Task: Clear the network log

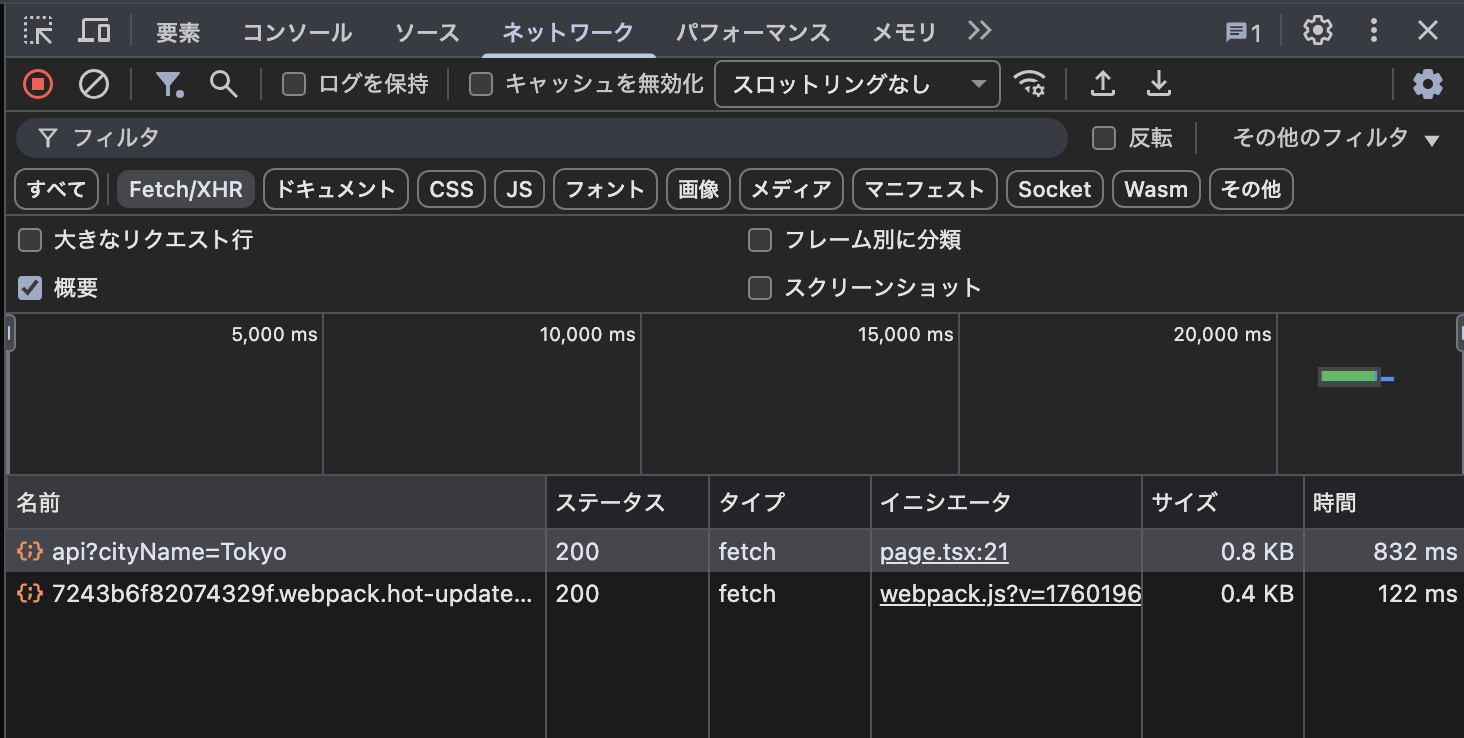Action: [x=94, y=84]
